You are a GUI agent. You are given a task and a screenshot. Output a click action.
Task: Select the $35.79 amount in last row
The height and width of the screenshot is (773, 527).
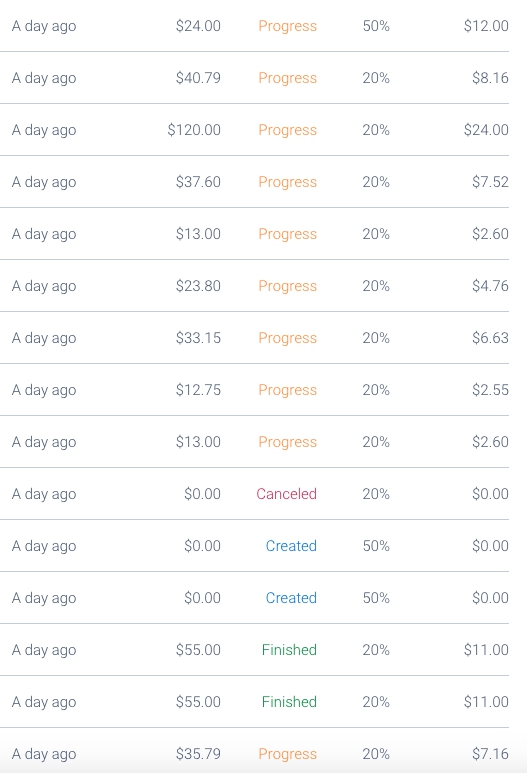198,754
